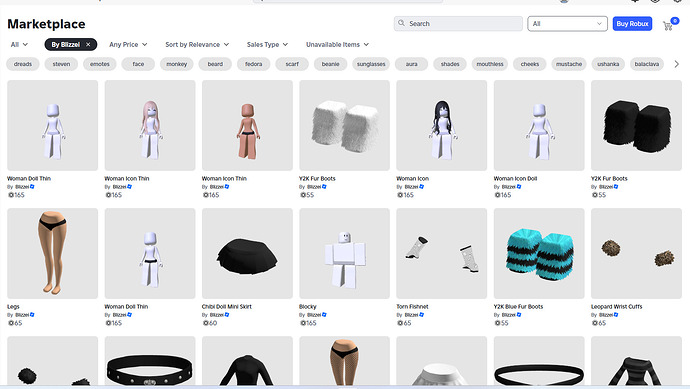Open the Leopard Wrist Cuffs thumbnail
Viewport: 690px width, 389px height.
(x=636, y=253)
